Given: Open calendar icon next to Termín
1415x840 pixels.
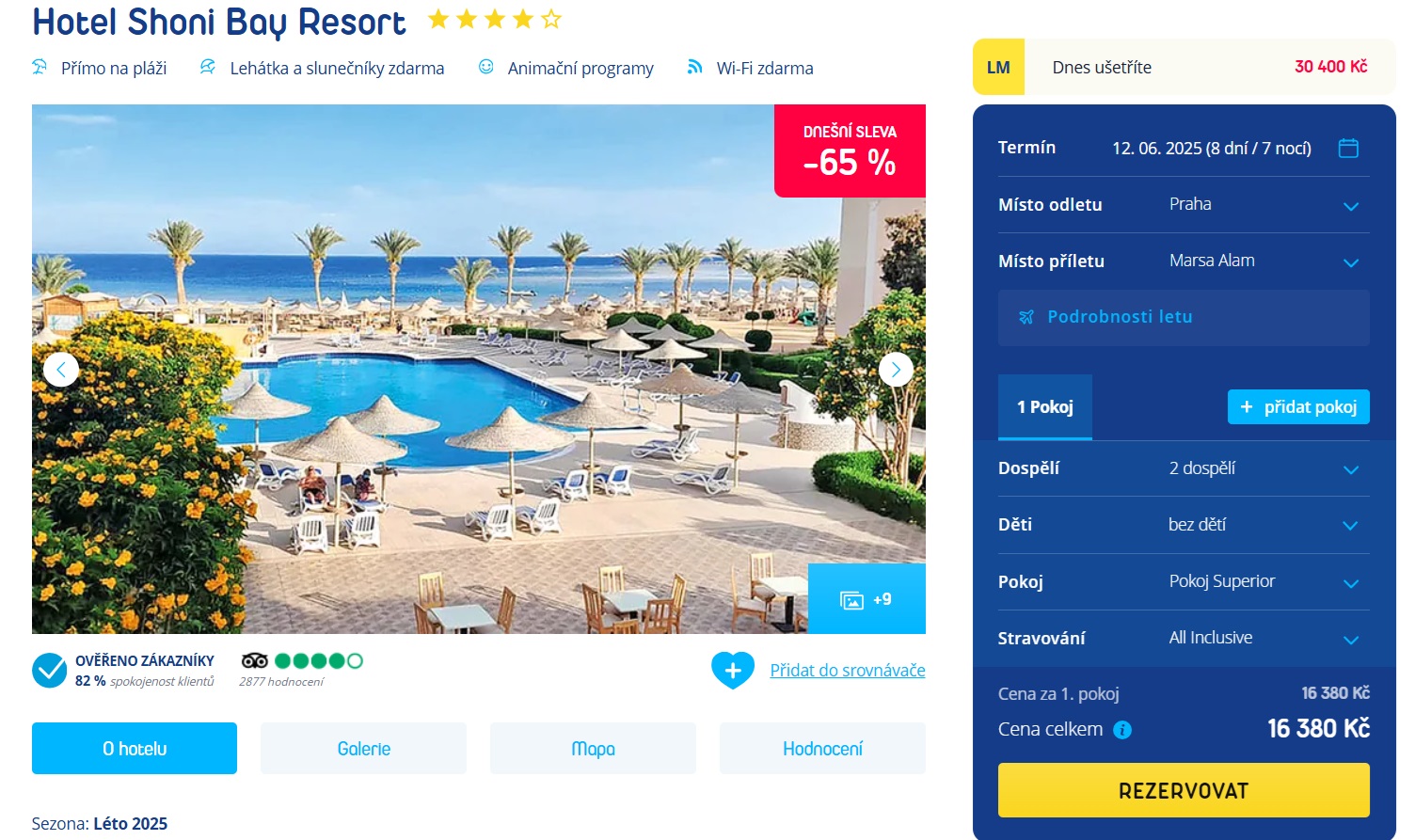Looking at the screenshot, I should (1348, 148).
